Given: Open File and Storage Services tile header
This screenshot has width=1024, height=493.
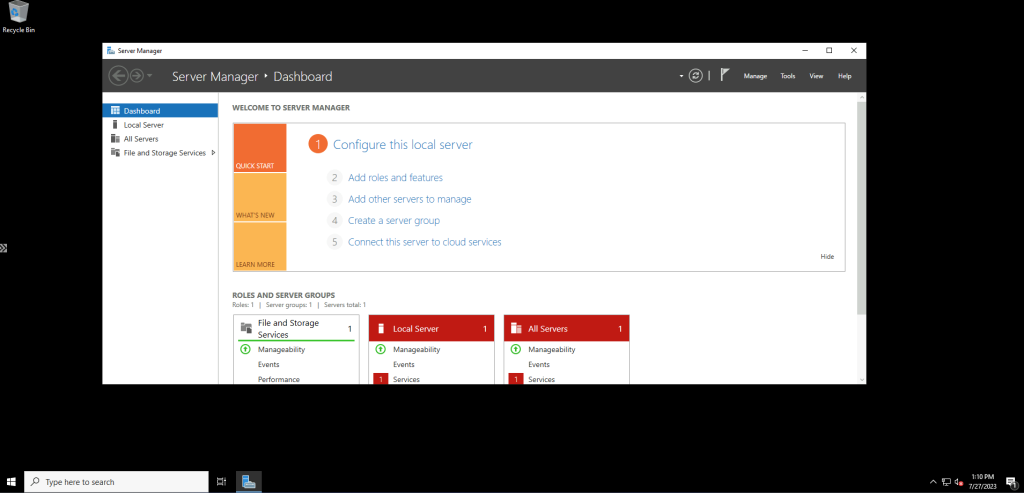Looking at the screenshot, I should [x=296, y=328].
